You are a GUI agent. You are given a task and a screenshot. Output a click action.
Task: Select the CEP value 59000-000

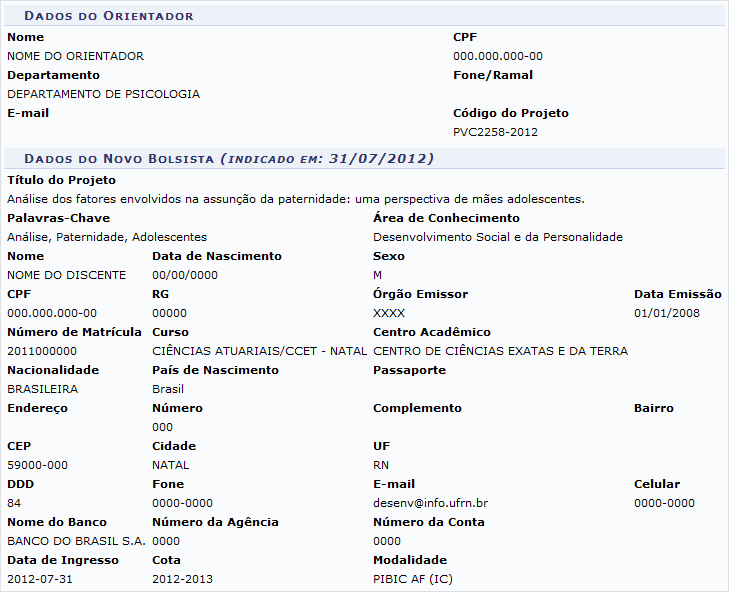37,465
